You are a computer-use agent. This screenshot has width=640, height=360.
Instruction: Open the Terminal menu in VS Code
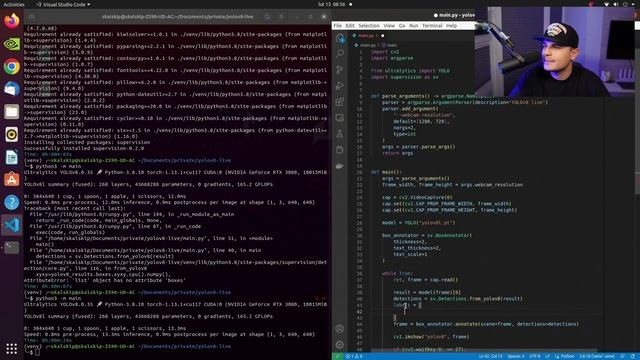(432, 26)
